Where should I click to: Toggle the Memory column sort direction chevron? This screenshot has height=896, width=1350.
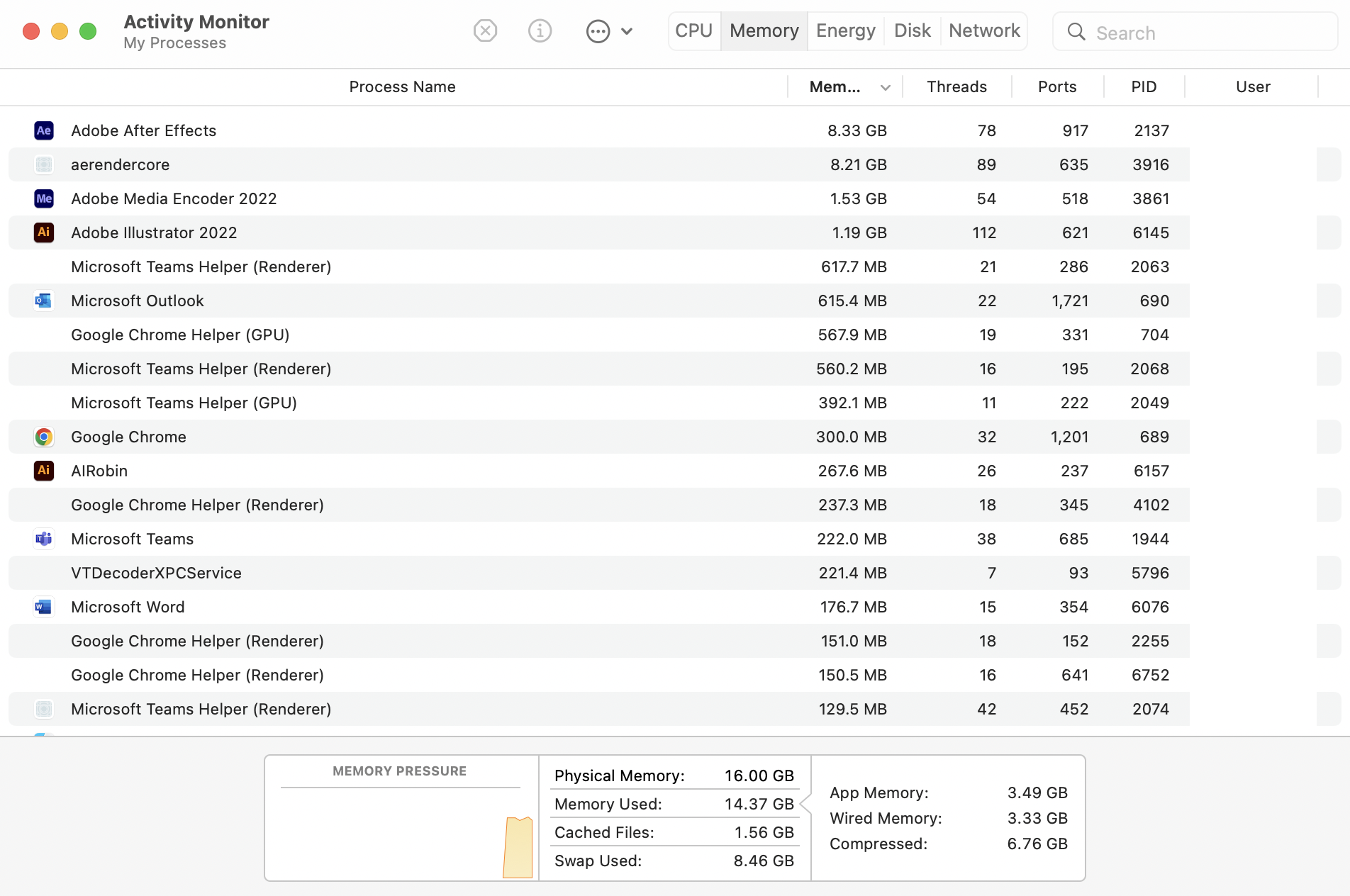tap(886, 88)
